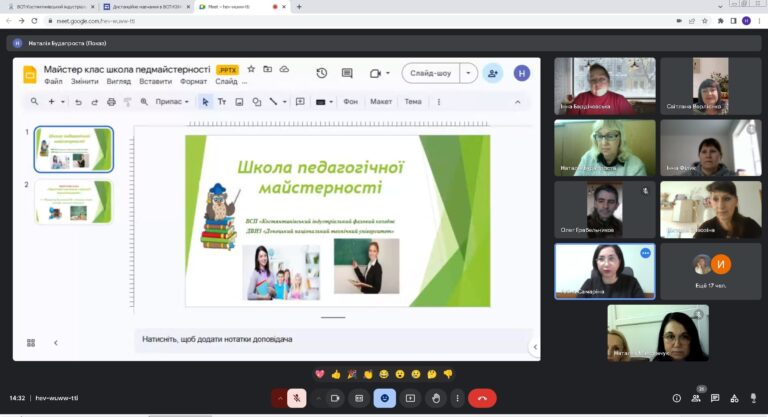768x417 pixels.
Task: Open the new slide layout dropdown arrow
Action: click(63, 102)
